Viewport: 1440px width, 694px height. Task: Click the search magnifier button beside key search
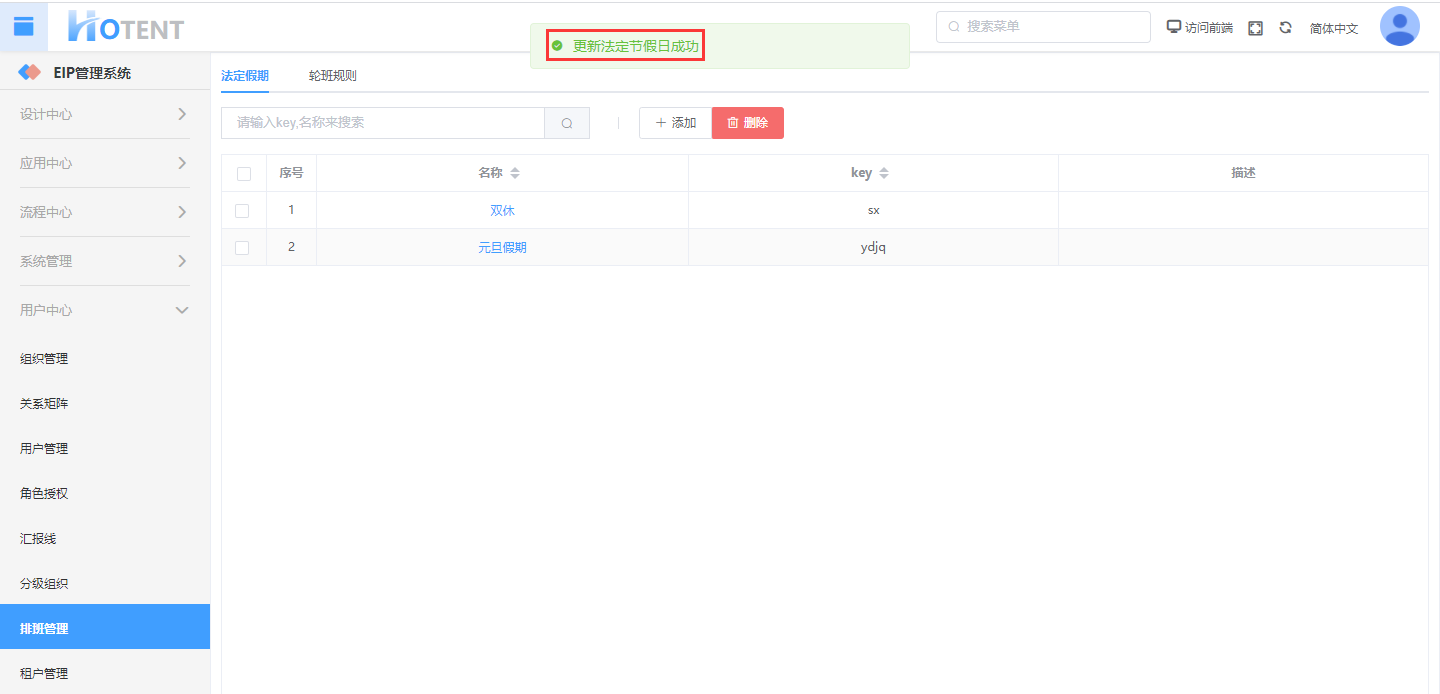(x=567, y=123)
